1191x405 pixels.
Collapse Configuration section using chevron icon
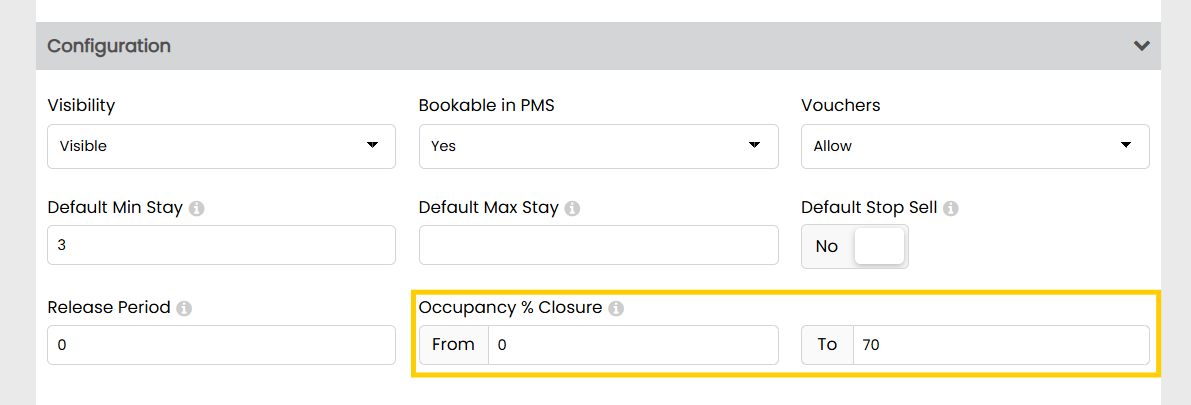(x=1141, y=46)
